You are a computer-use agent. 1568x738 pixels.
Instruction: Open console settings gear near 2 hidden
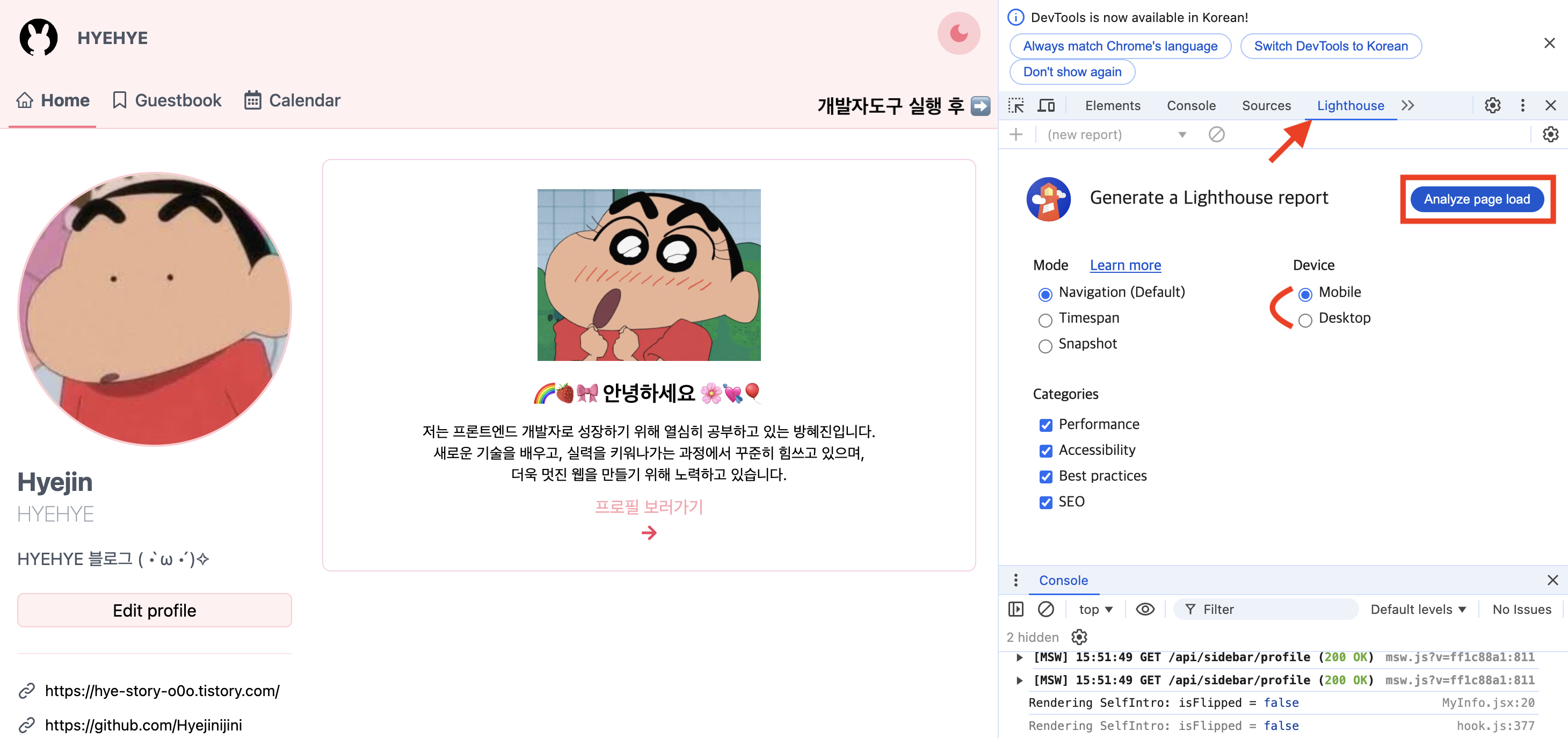(x=1079, y=637)
